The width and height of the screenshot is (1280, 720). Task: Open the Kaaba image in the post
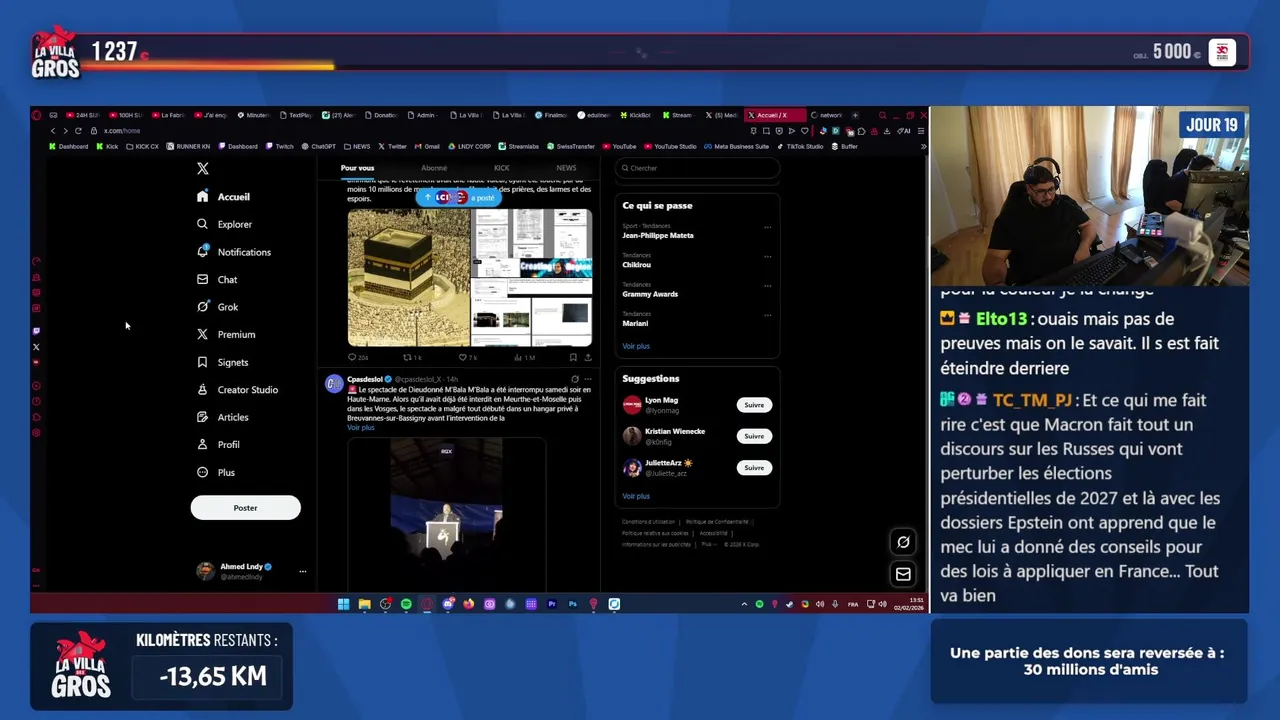[x=408, y=277]
